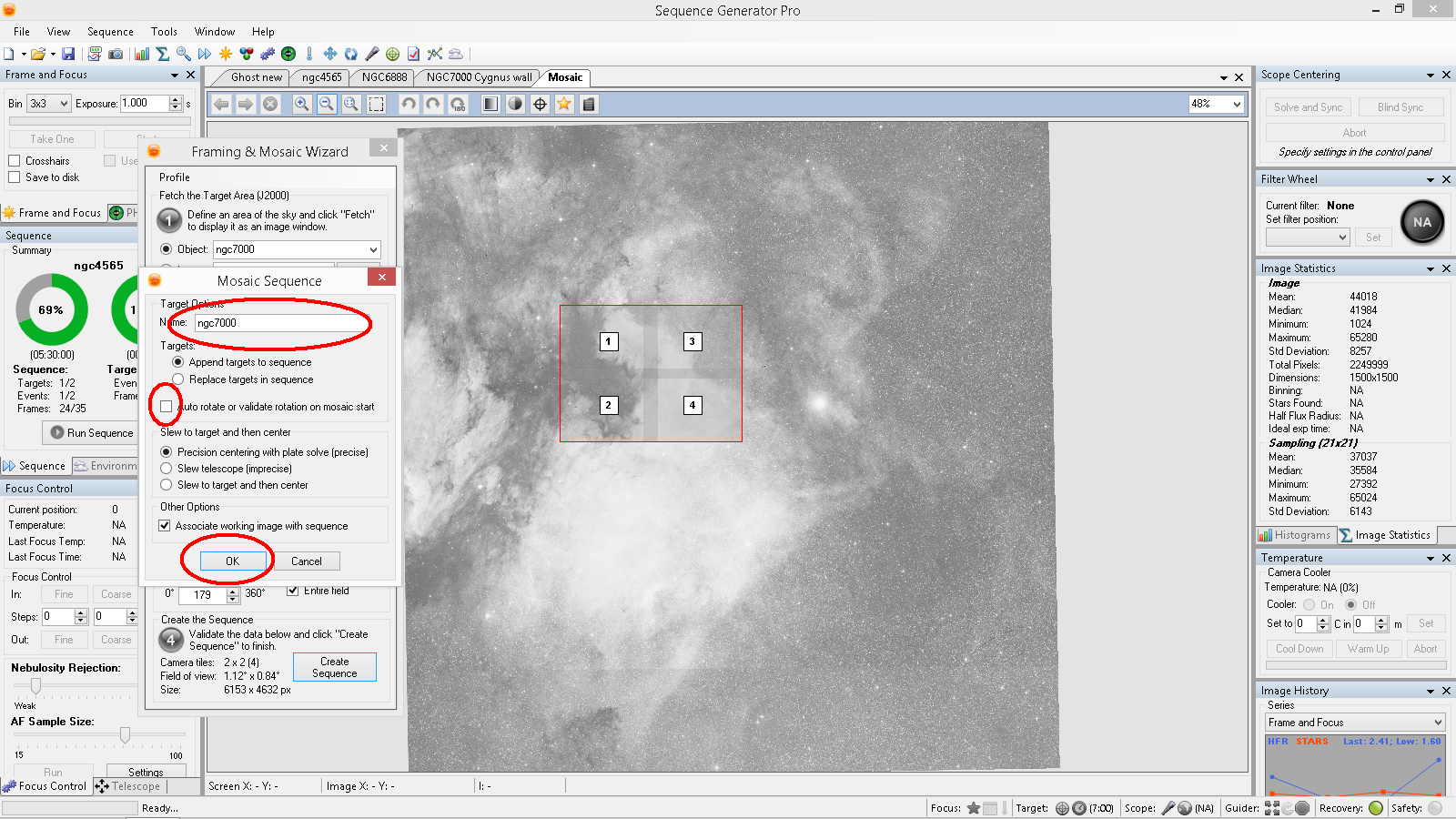
Task: Expand Image Statistics panel options arrow
Action: pyautogui.click(x=1431, y=268)
